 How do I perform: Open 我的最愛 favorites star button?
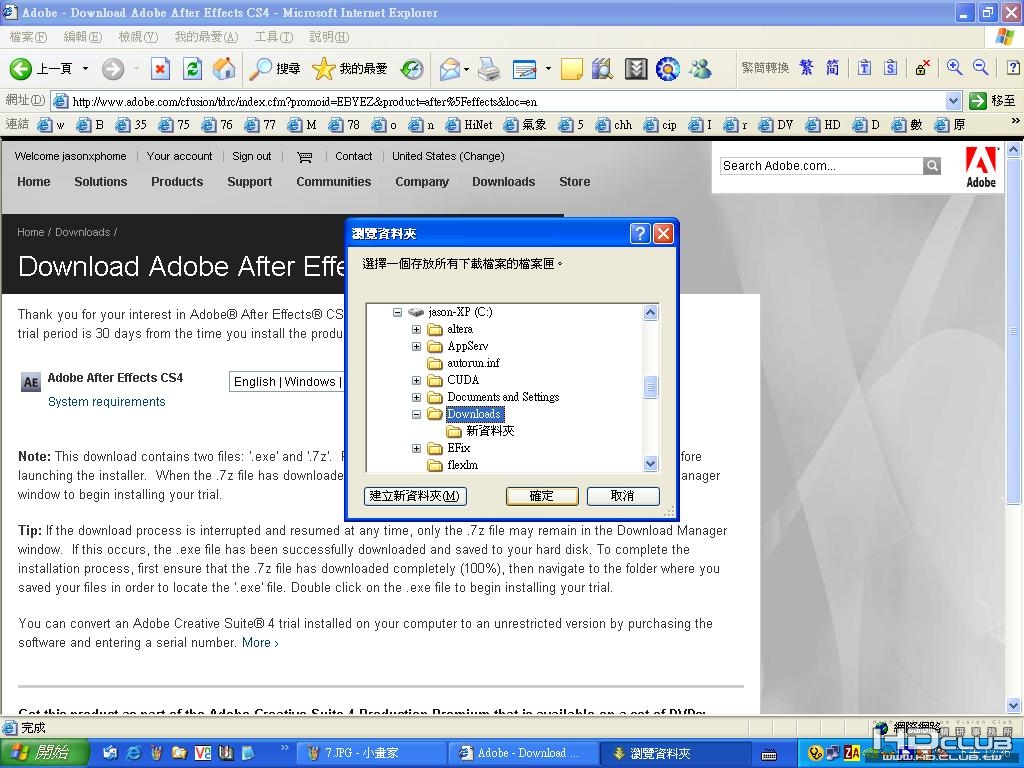pyautogui.click(x=349, y=69)
